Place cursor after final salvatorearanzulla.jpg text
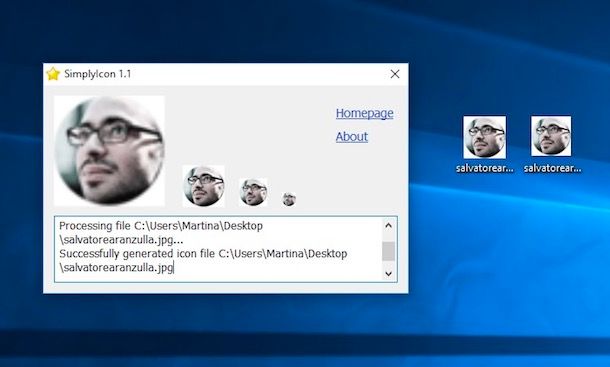This screenshot has height=367, width=610. click(174, 268)
